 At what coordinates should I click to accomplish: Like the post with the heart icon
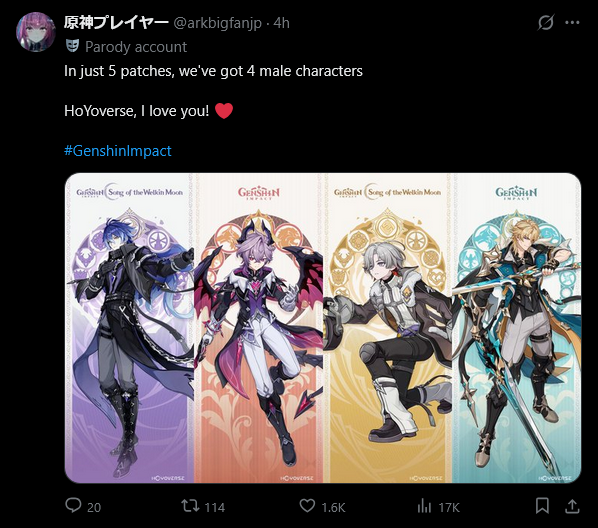point(307,506)
